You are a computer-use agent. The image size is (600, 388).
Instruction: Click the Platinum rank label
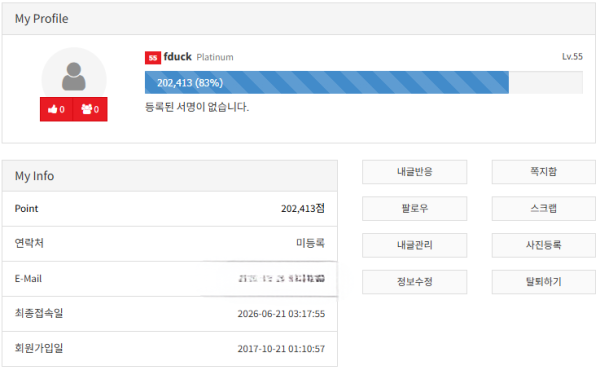tap(215, 57)
